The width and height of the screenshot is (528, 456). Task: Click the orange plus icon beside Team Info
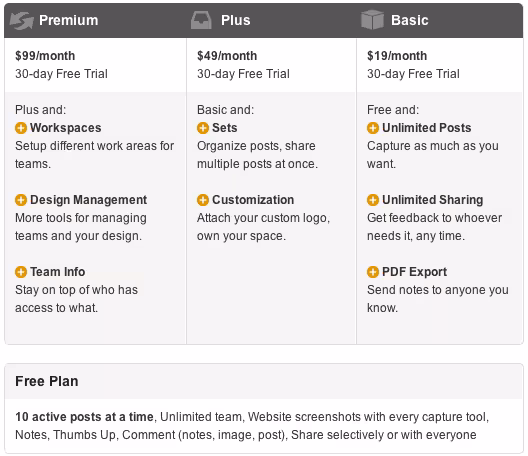tap(21, 272)
